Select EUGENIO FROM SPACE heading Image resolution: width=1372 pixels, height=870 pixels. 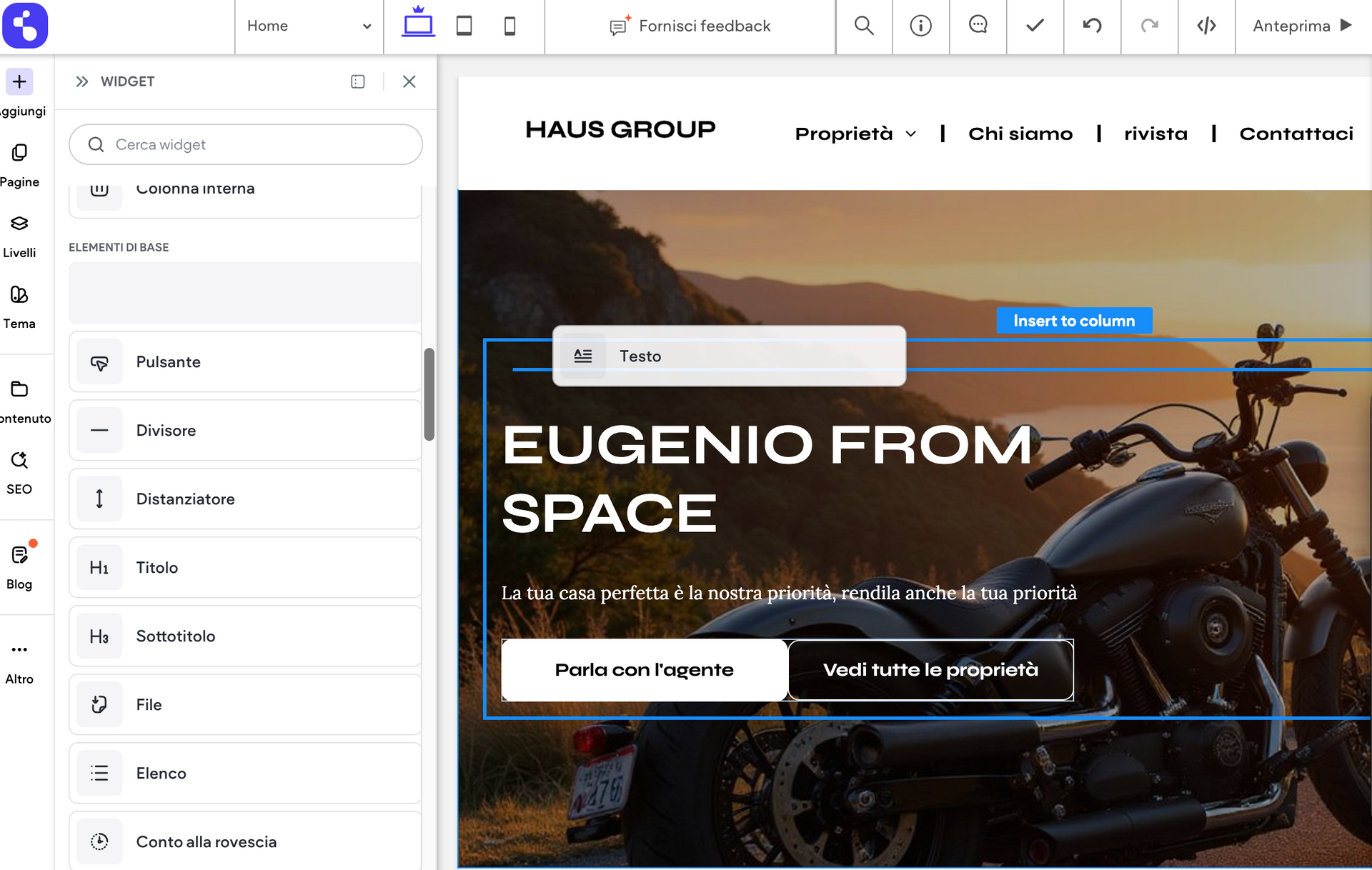point(767,479)
